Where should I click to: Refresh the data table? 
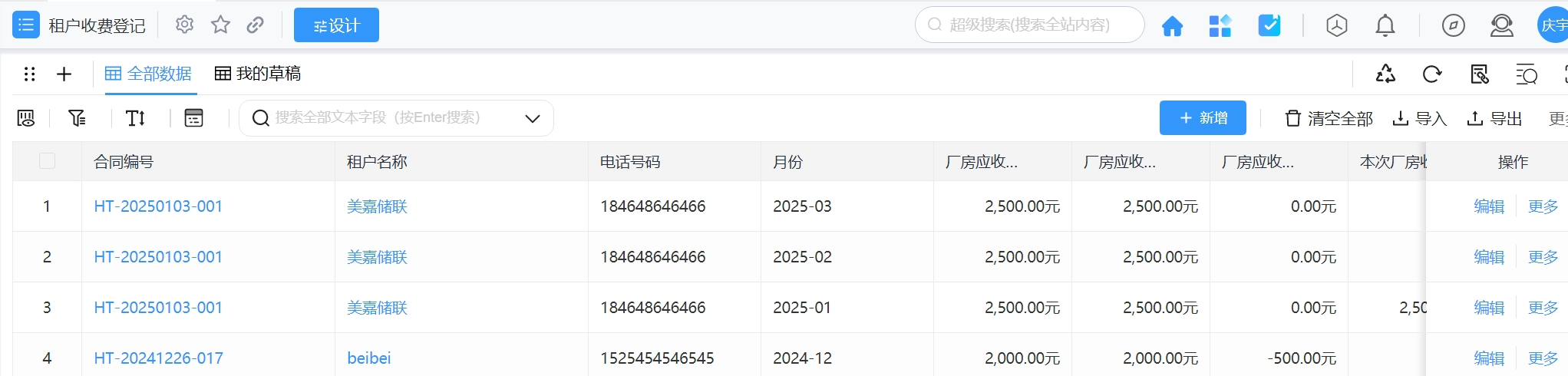pyautogui.click(x=1431, y=74)
